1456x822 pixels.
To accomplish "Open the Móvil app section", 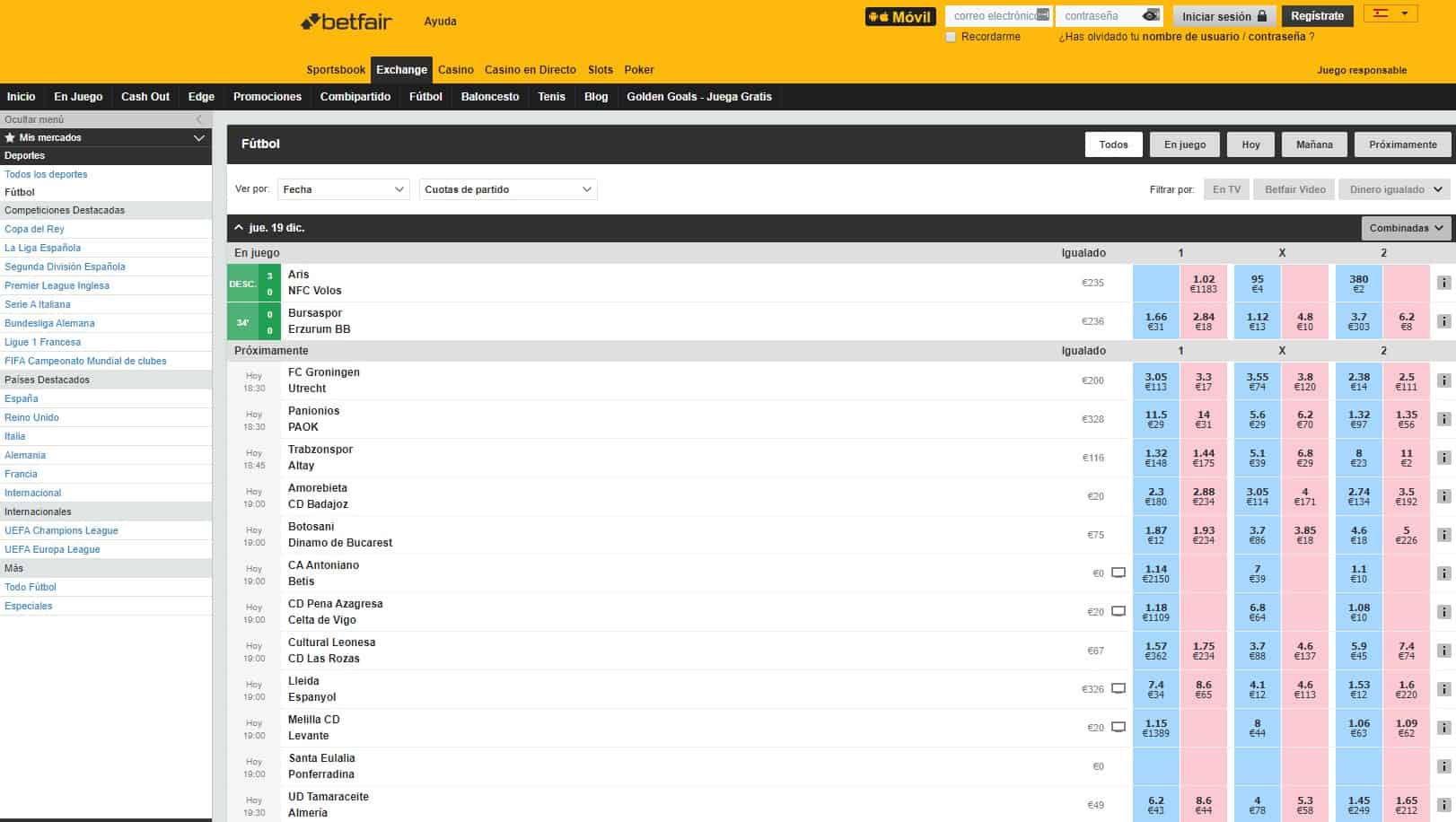I will 899,15.
